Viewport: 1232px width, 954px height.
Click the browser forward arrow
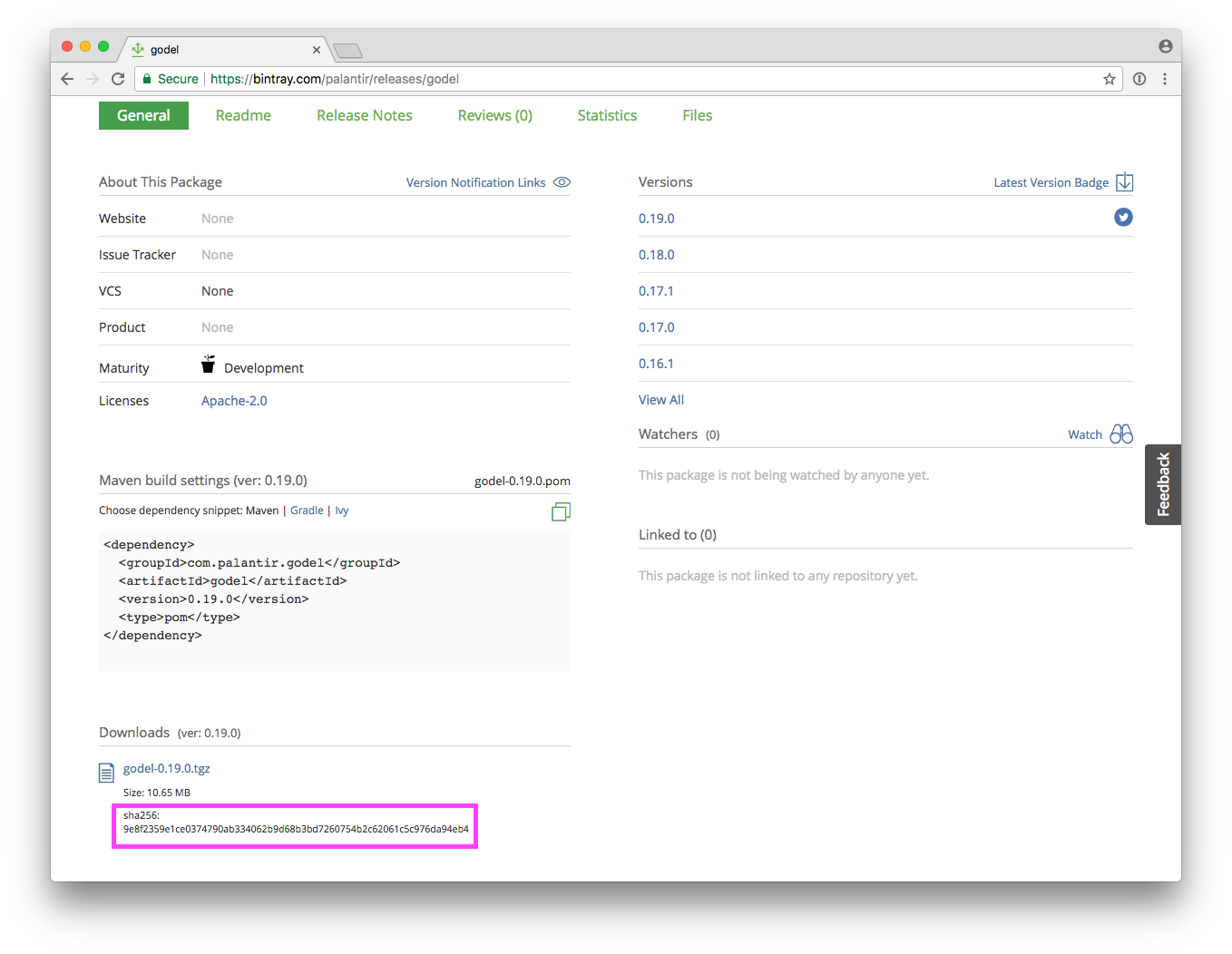click(93, 79)
